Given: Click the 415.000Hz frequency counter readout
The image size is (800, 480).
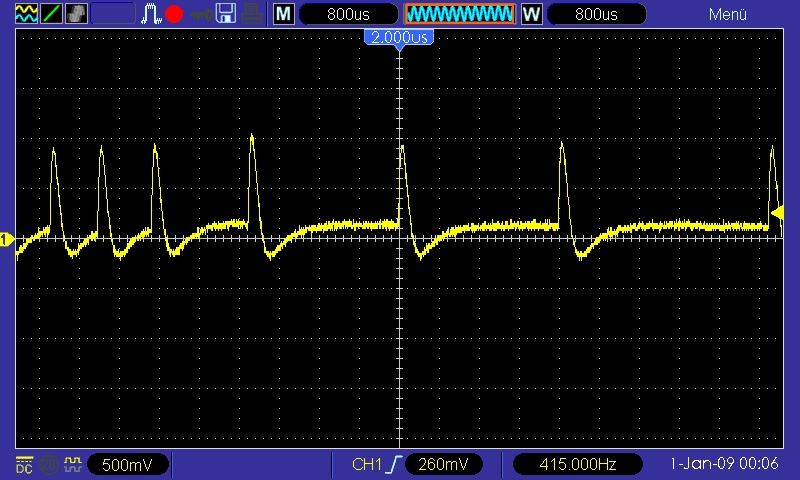Looking at the screenshot, I should tap(577, 465).
